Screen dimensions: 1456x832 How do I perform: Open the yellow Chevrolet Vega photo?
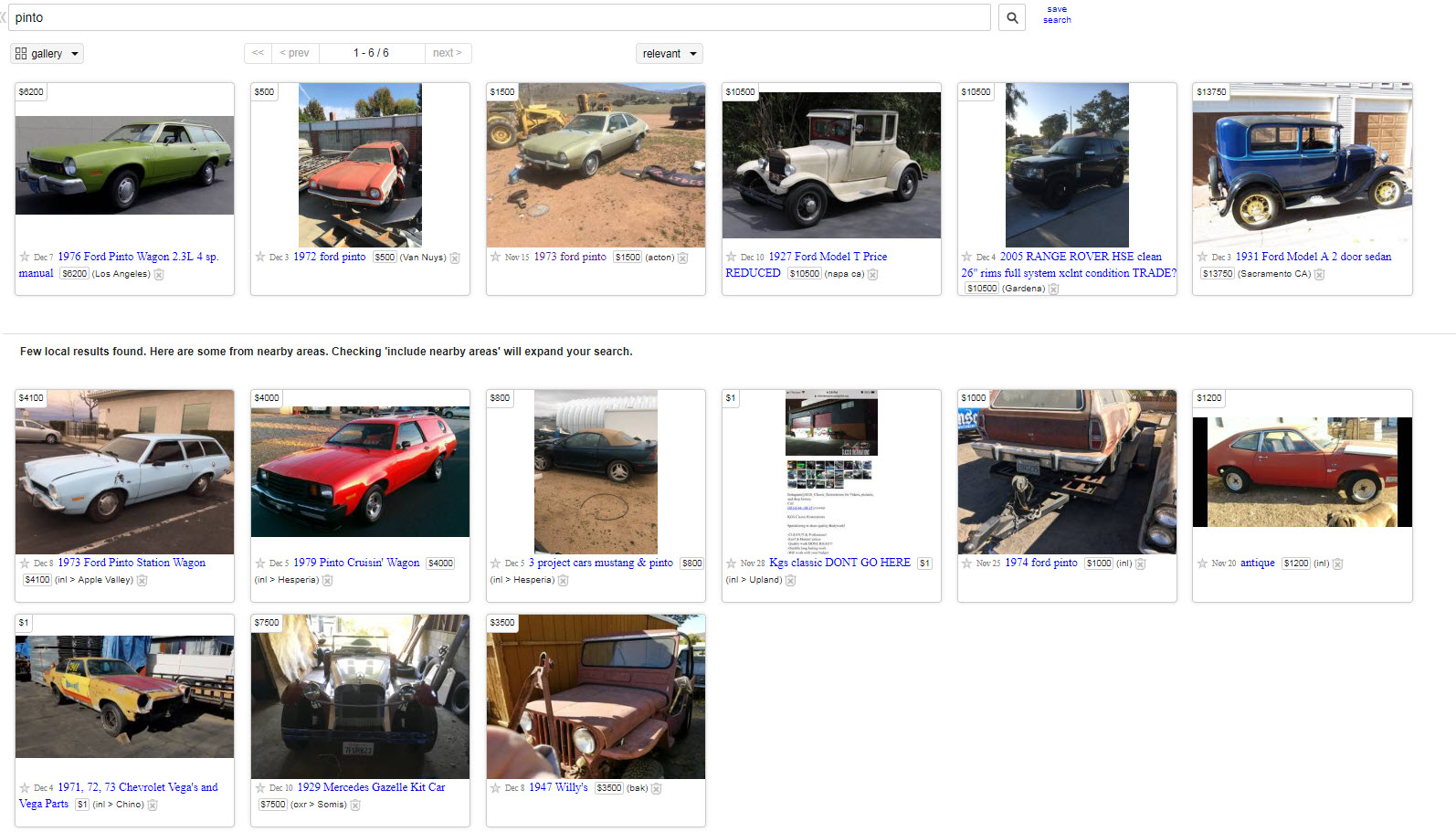(x=124, y=697)
